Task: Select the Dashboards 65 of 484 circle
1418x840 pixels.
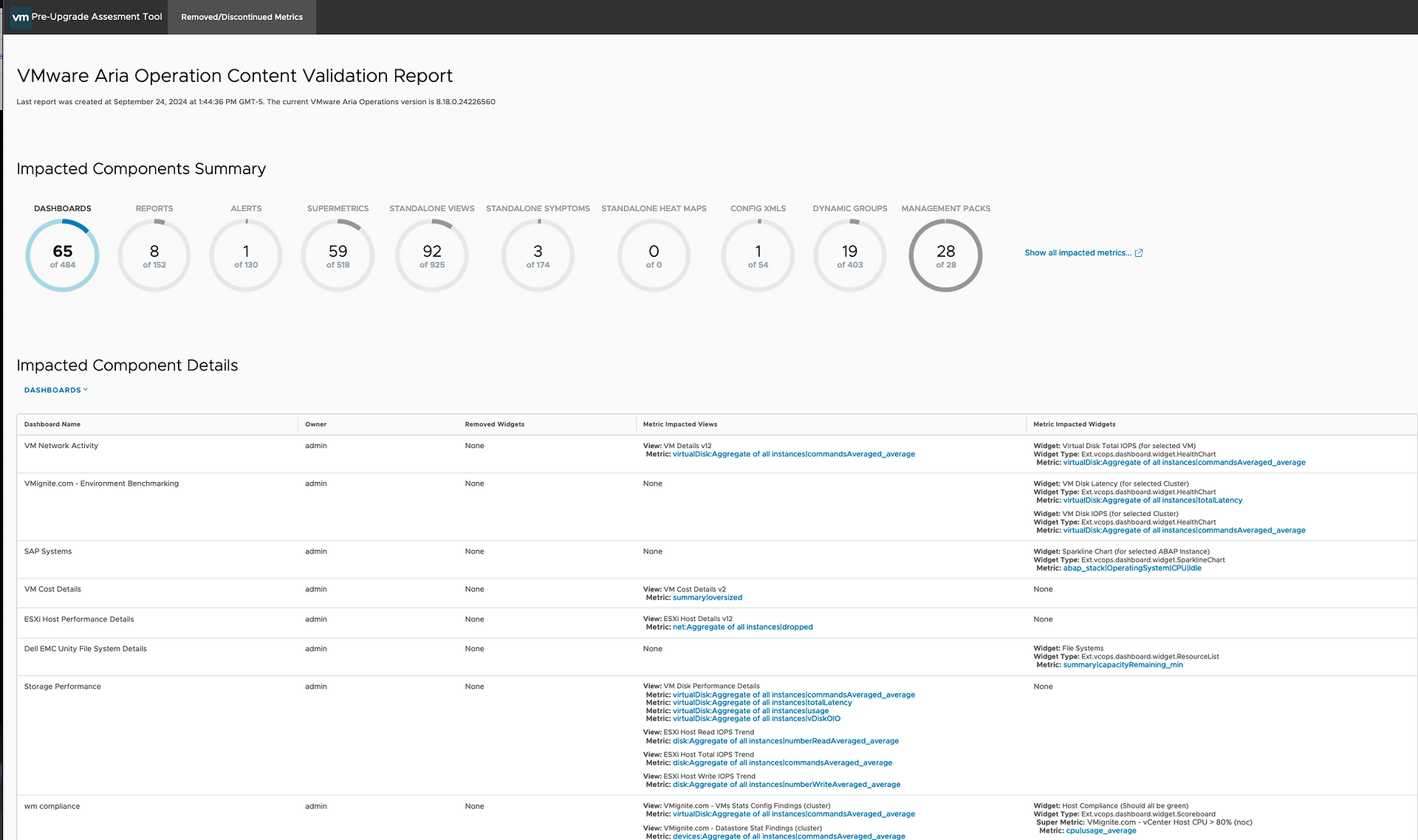Action: (x=63, y=255)
